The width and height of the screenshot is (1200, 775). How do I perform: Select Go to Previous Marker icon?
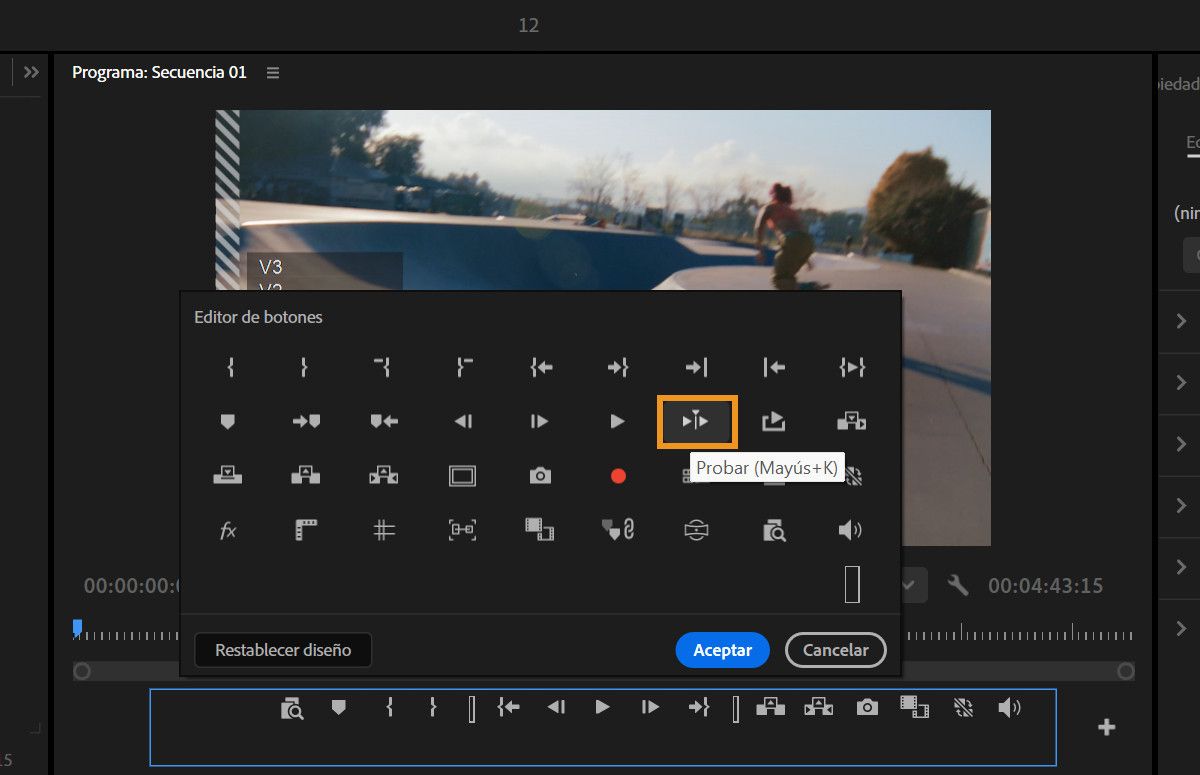[384, 422]
